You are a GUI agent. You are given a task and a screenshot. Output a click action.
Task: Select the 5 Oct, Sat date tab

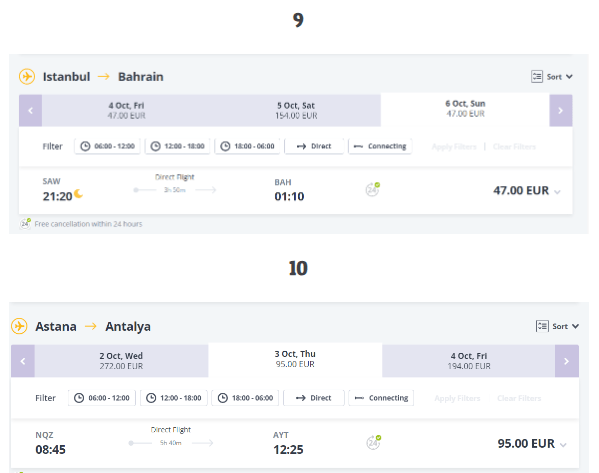296,110
